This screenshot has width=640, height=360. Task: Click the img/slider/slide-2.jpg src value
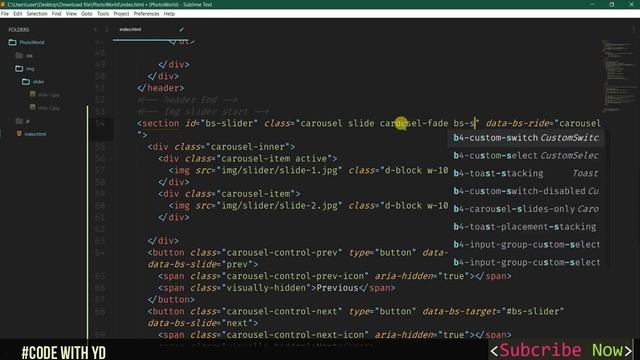pyautogui.click(x=280, y=206)
